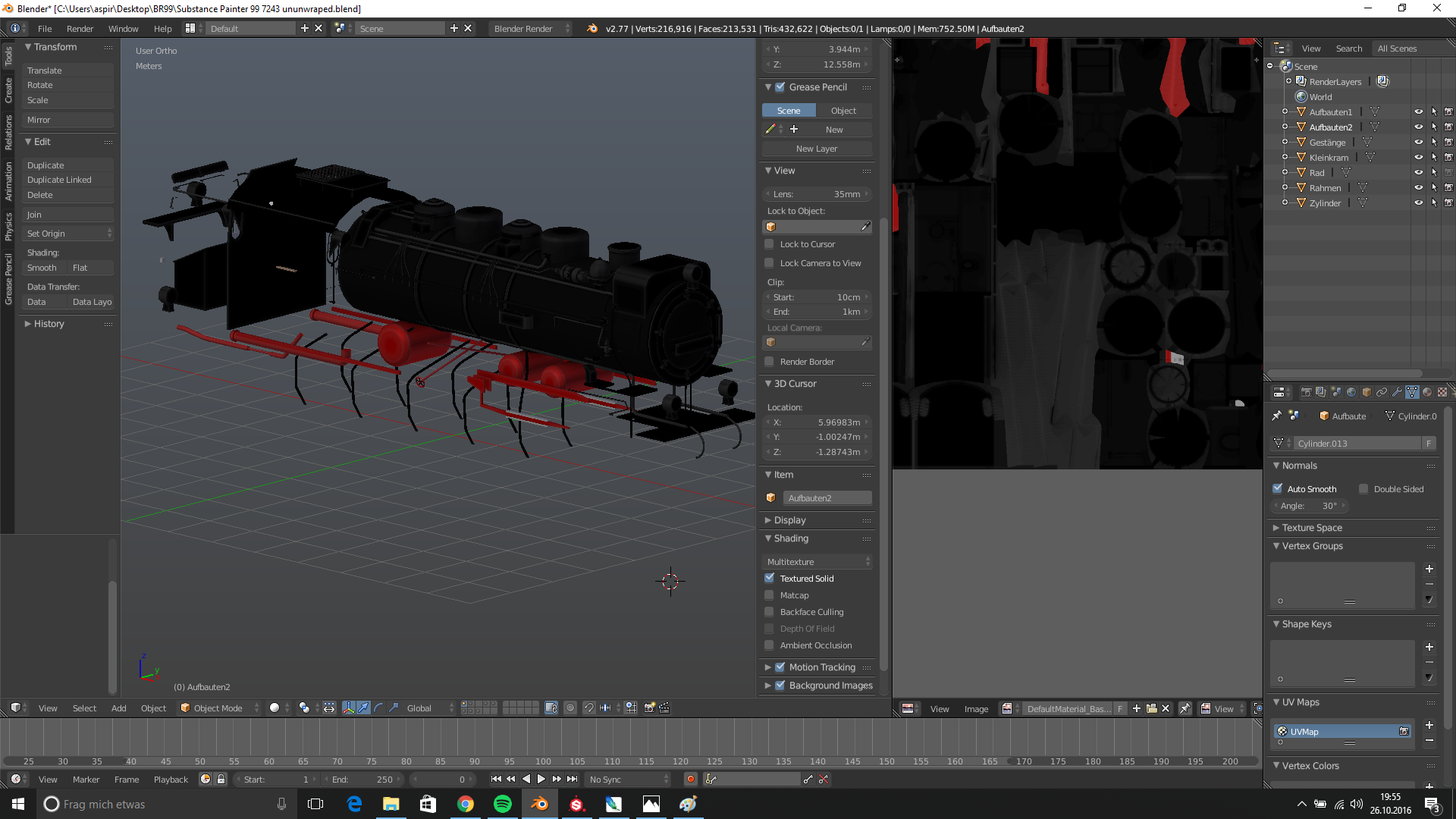Open the World properties globe tab

click(x=1351, y=392)
